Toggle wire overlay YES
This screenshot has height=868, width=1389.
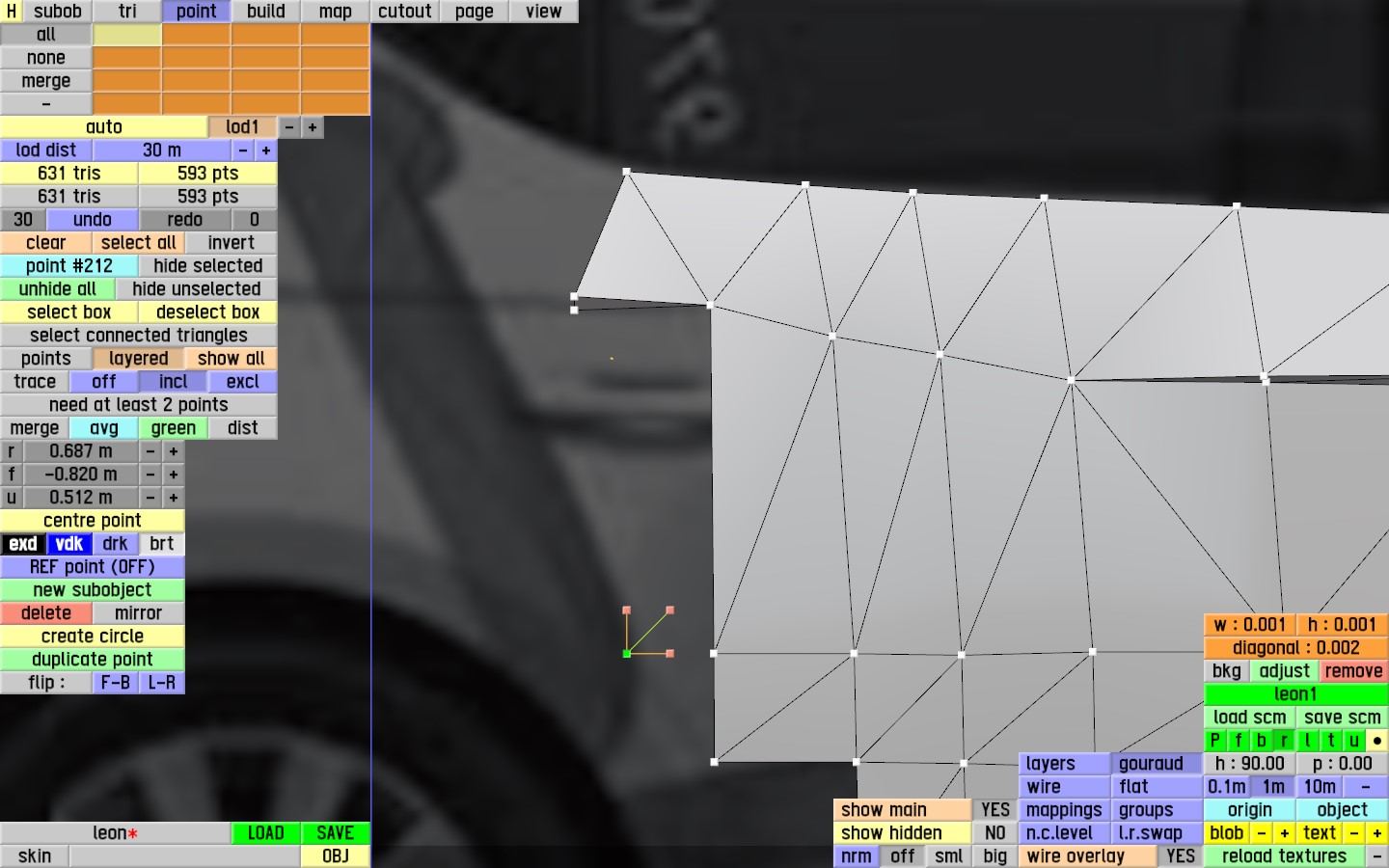1181,856
